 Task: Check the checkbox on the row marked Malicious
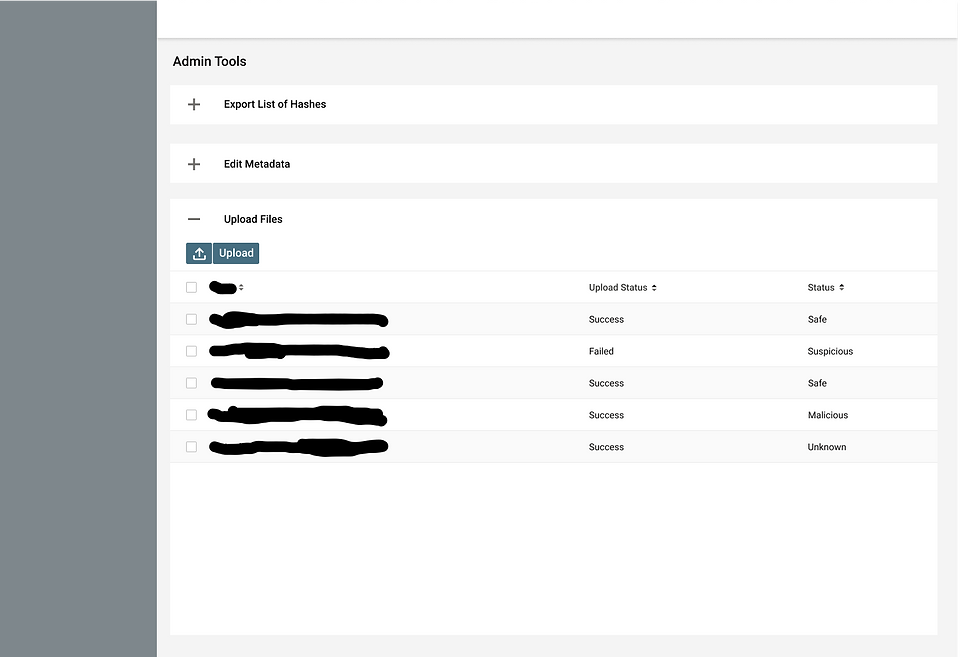click(x=191, y=414)
